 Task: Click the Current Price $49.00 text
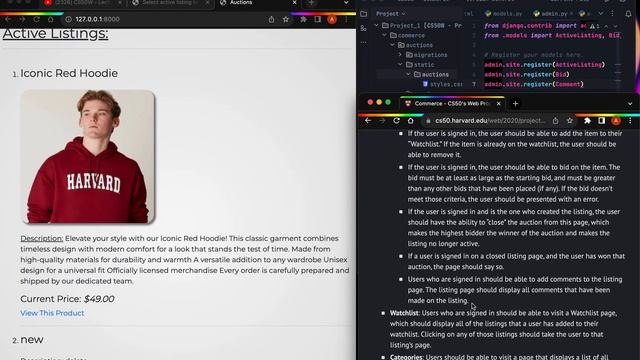pos(67,299)
